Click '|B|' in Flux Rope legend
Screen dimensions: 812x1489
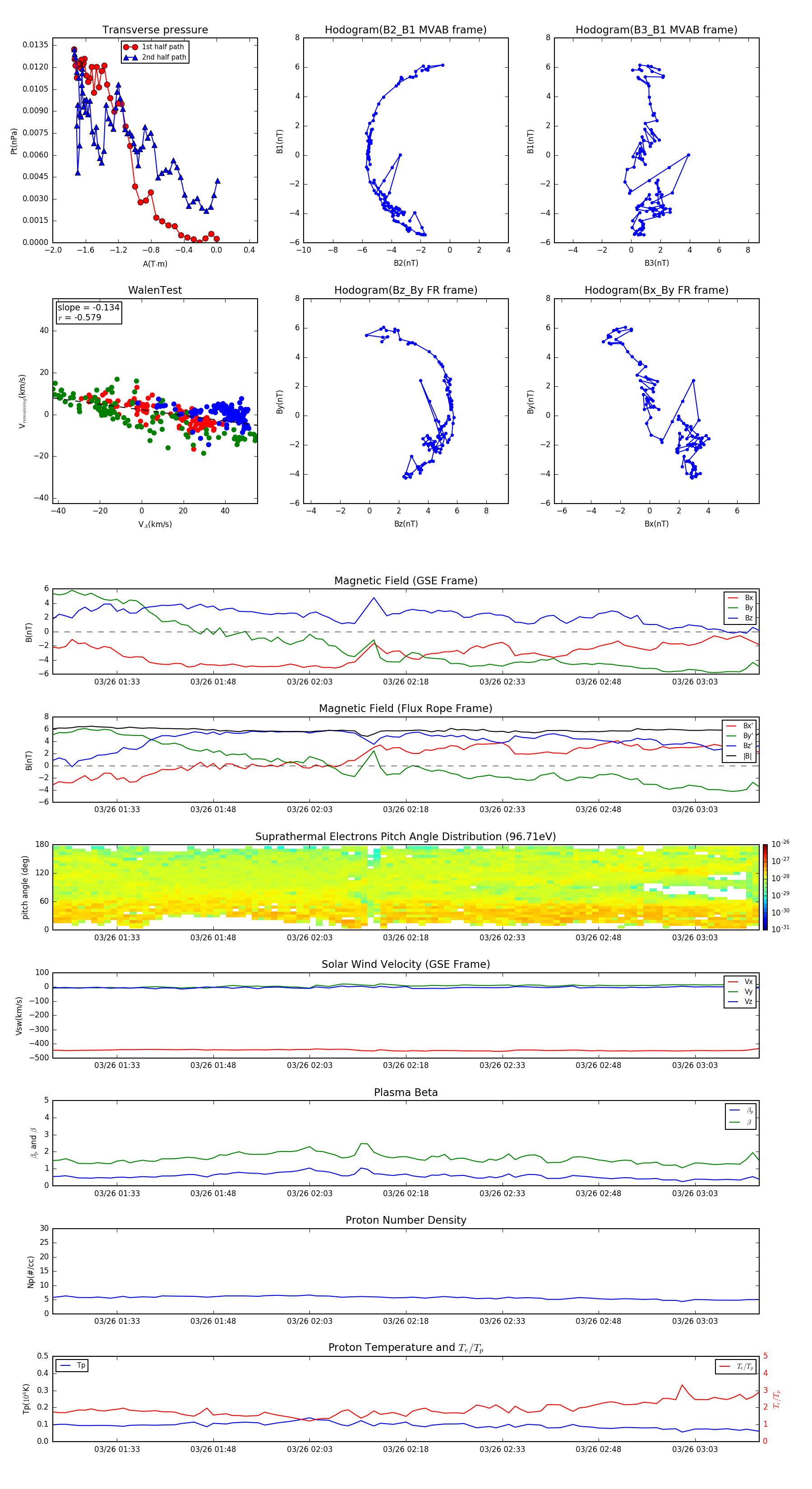click(x=748, y=756)
